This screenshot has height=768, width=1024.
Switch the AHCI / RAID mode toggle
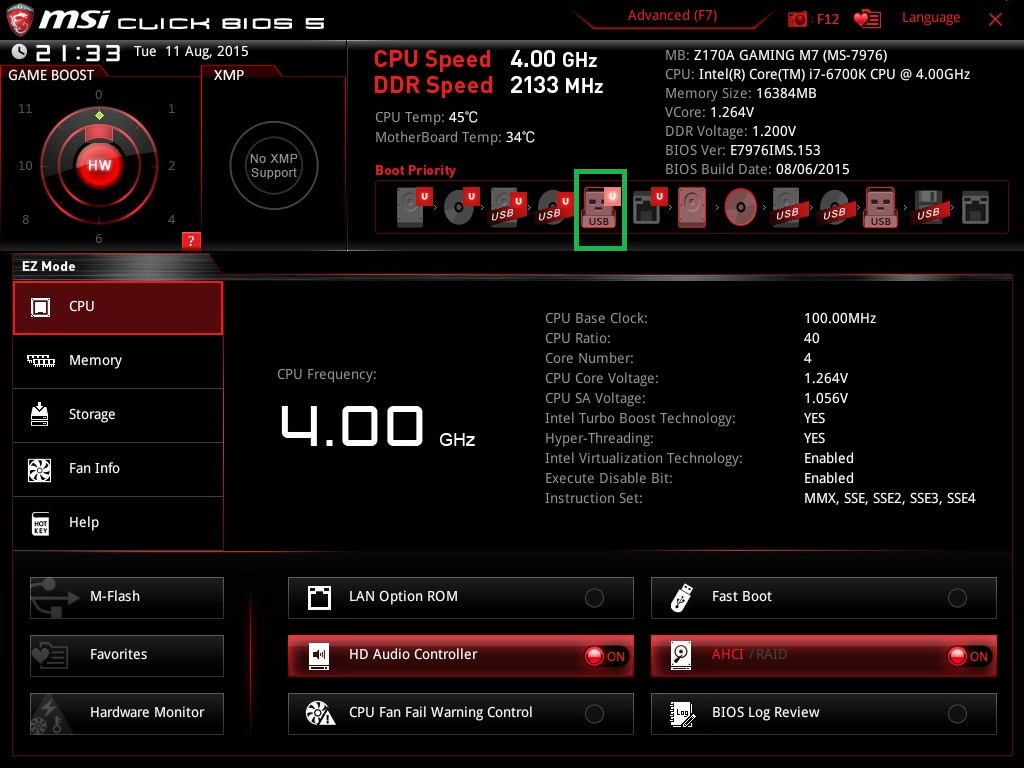coord(824,656)
